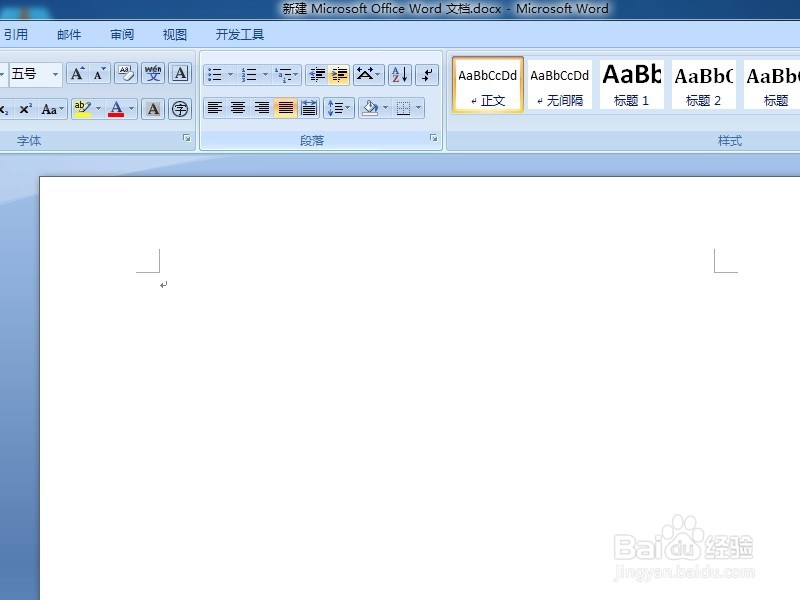Apply borders icon
The image size is (800, 600).
pyautogui.click(x=403, y=108)
